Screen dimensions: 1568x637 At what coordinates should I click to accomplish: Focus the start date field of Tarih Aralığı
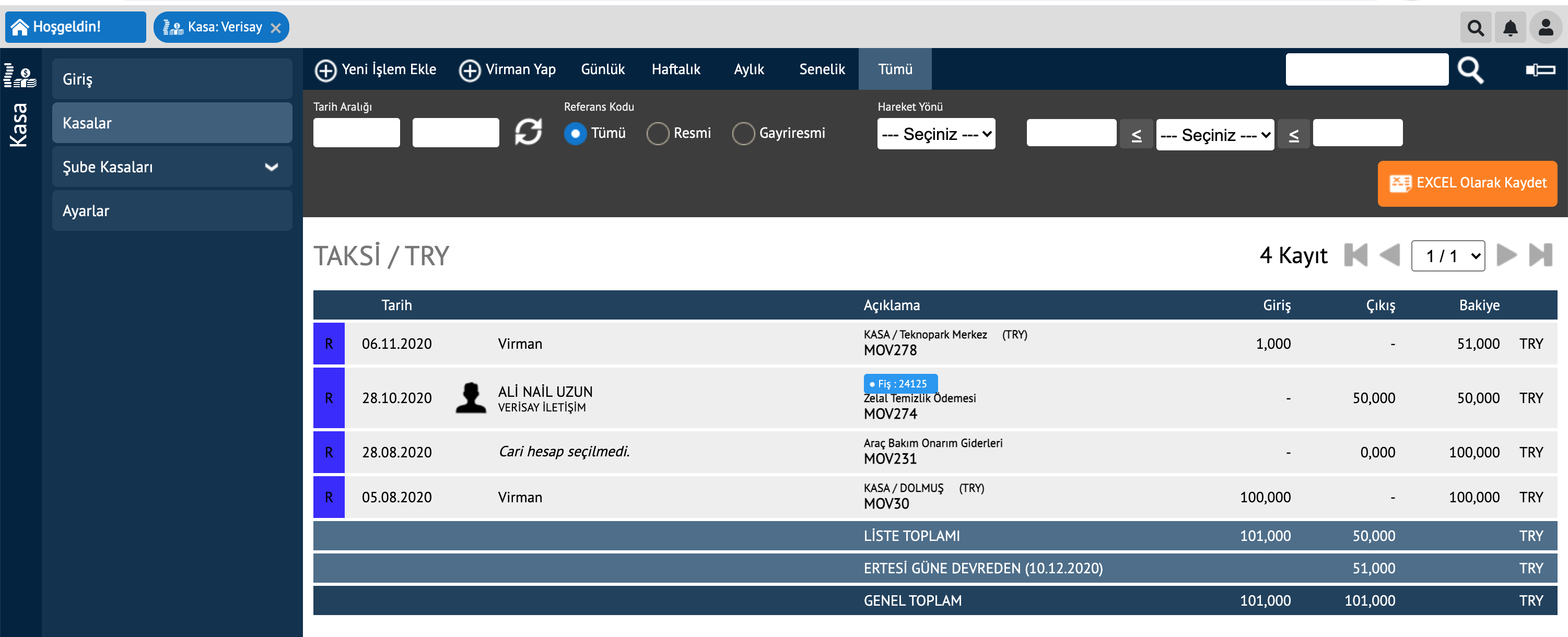[x=356, y=132]
